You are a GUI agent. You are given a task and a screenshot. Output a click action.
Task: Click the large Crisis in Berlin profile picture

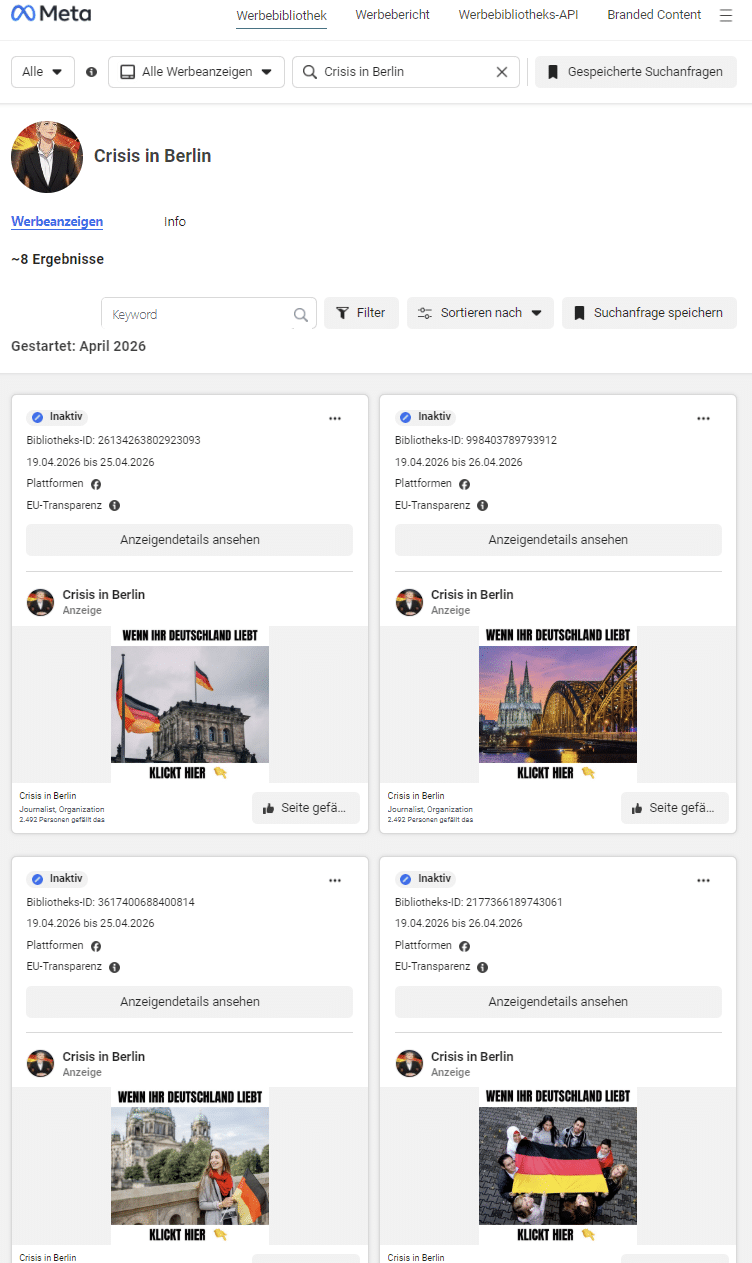(x=47, y=157)
